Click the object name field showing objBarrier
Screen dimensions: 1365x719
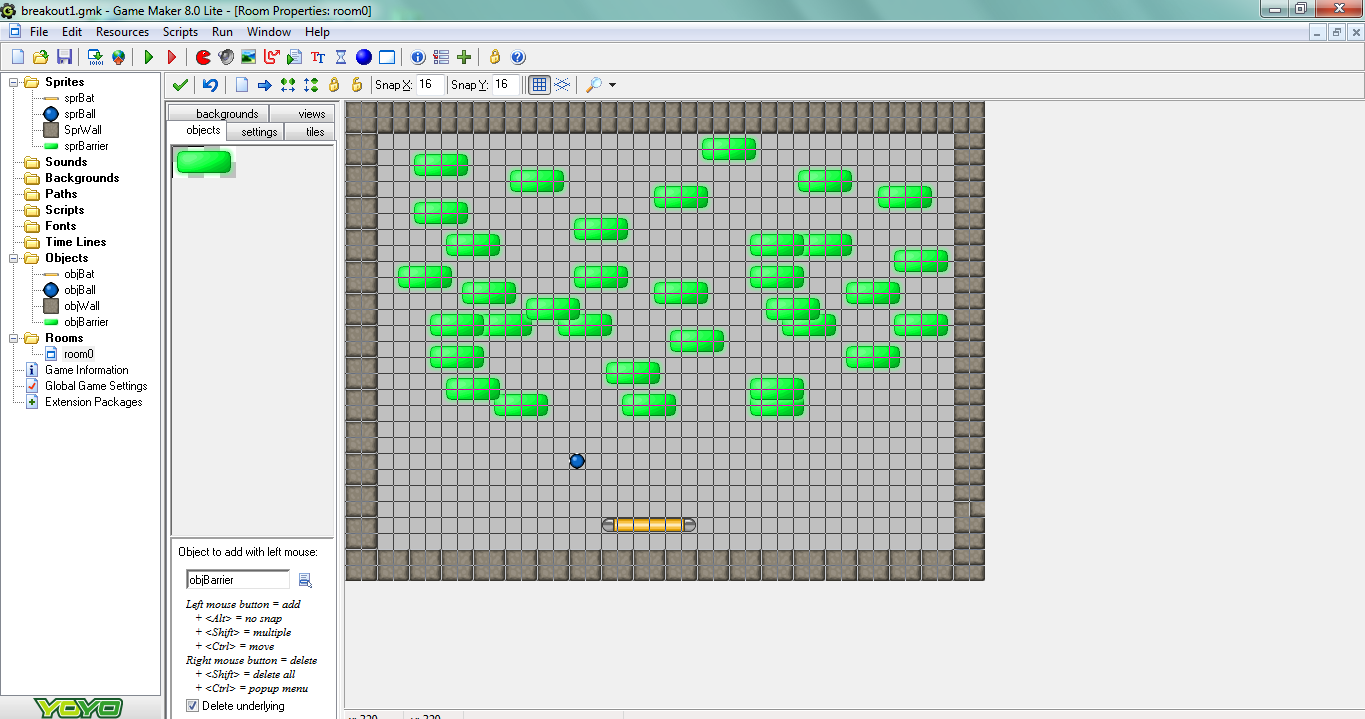click(238, 580)
